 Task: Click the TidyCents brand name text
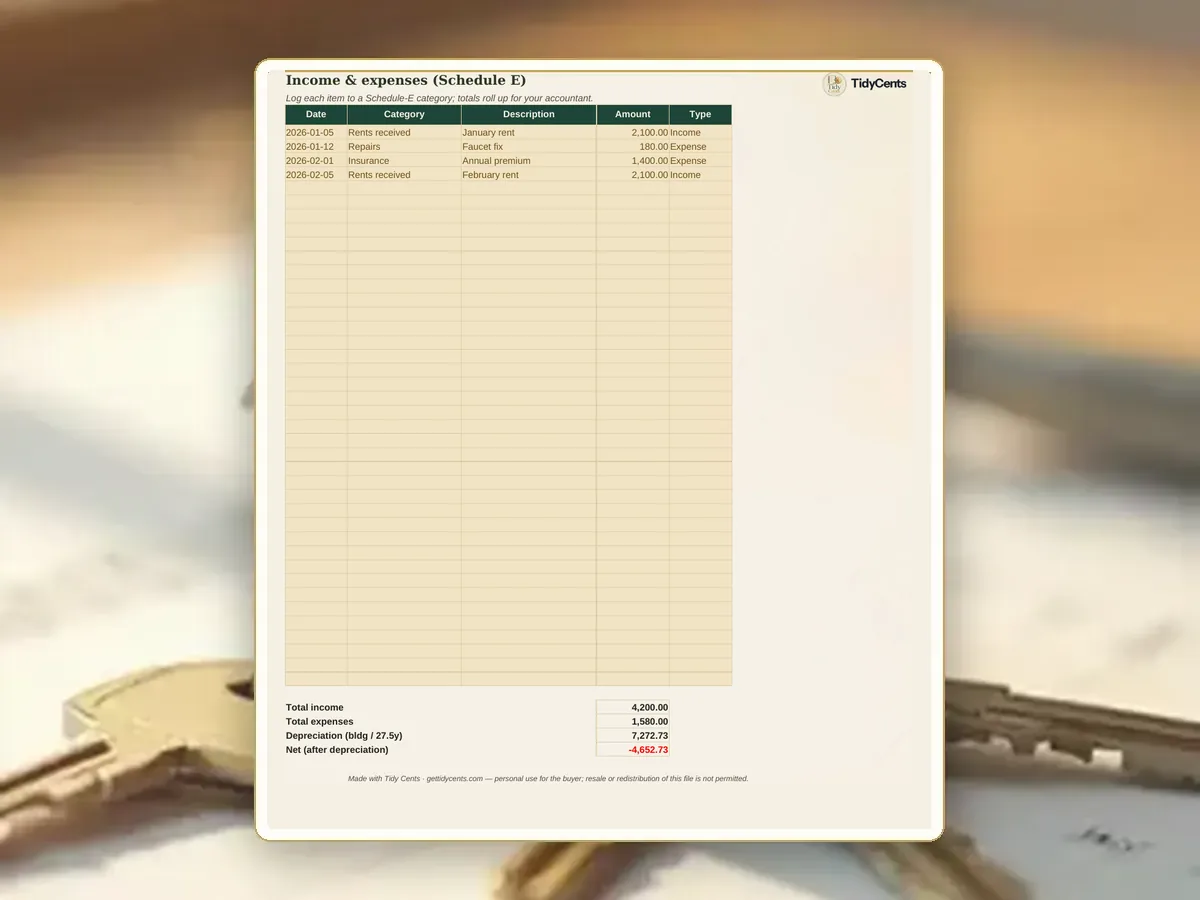point(879,84)
